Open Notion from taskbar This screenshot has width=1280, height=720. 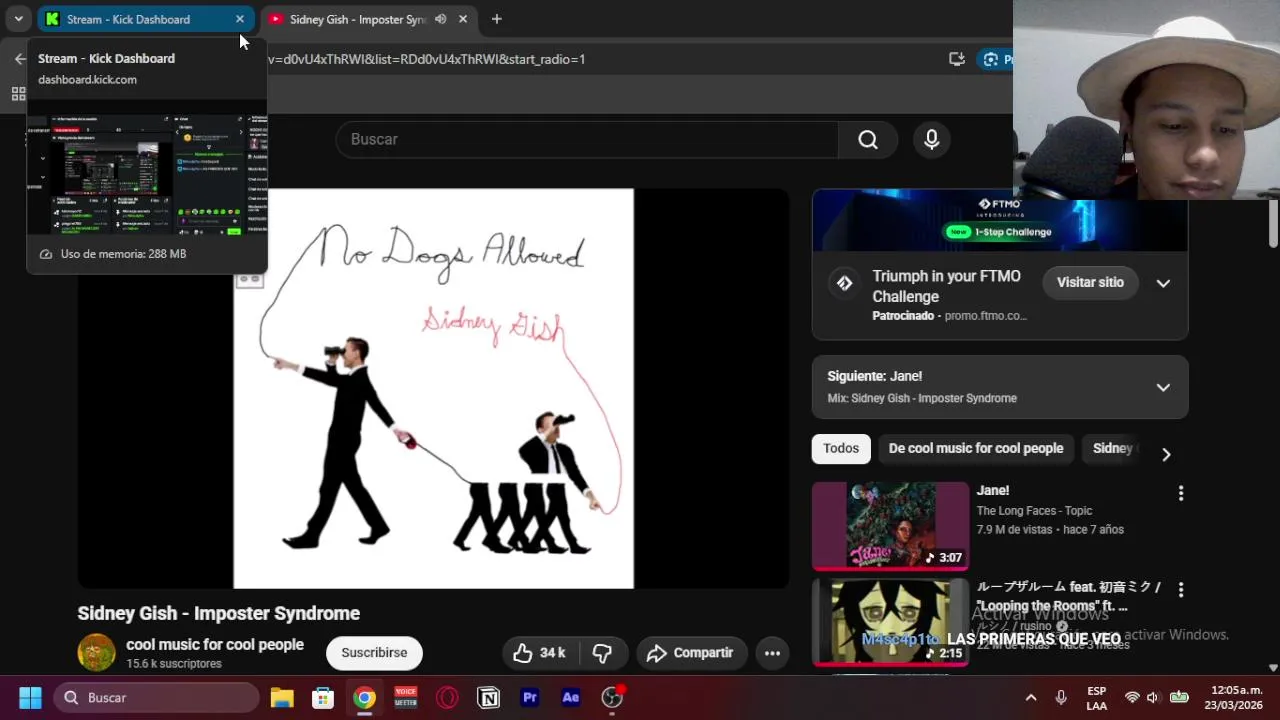coord(488,698)
